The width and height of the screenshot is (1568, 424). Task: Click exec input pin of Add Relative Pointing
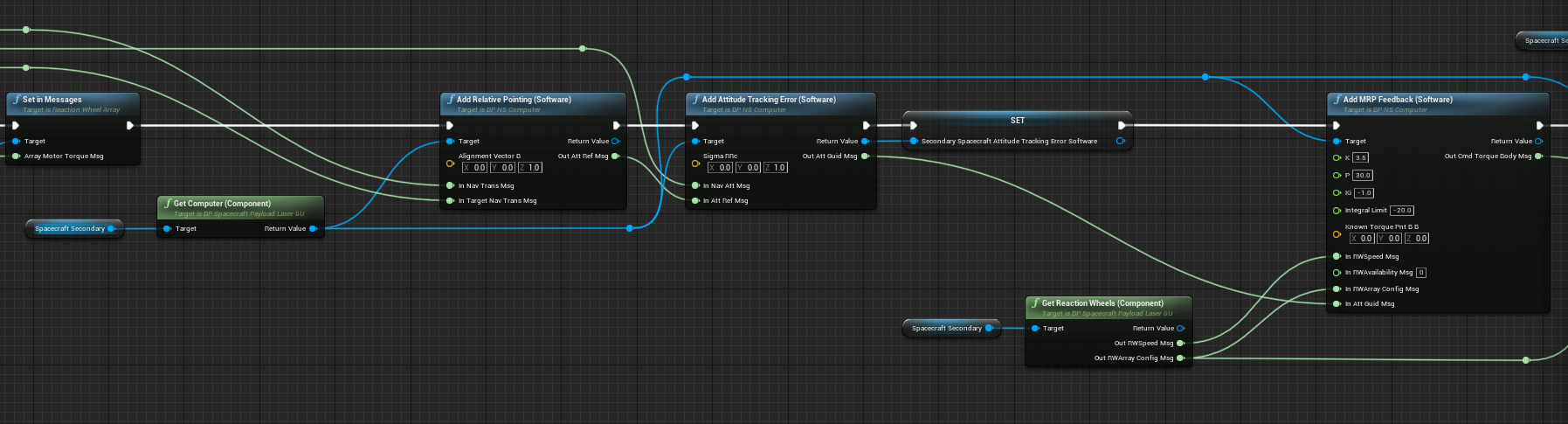pos(450,125)
